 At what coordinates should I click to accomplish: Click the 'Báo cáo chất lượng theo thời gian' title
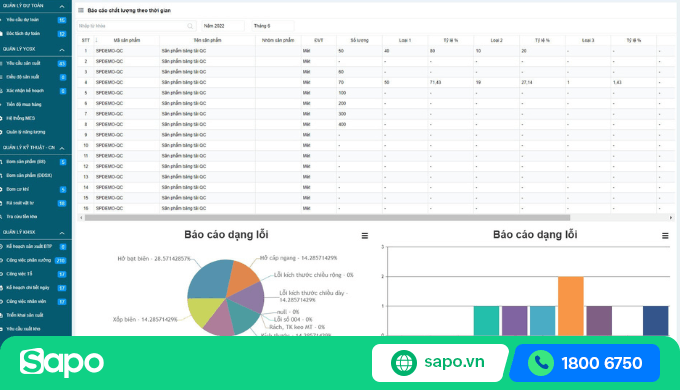129,10
